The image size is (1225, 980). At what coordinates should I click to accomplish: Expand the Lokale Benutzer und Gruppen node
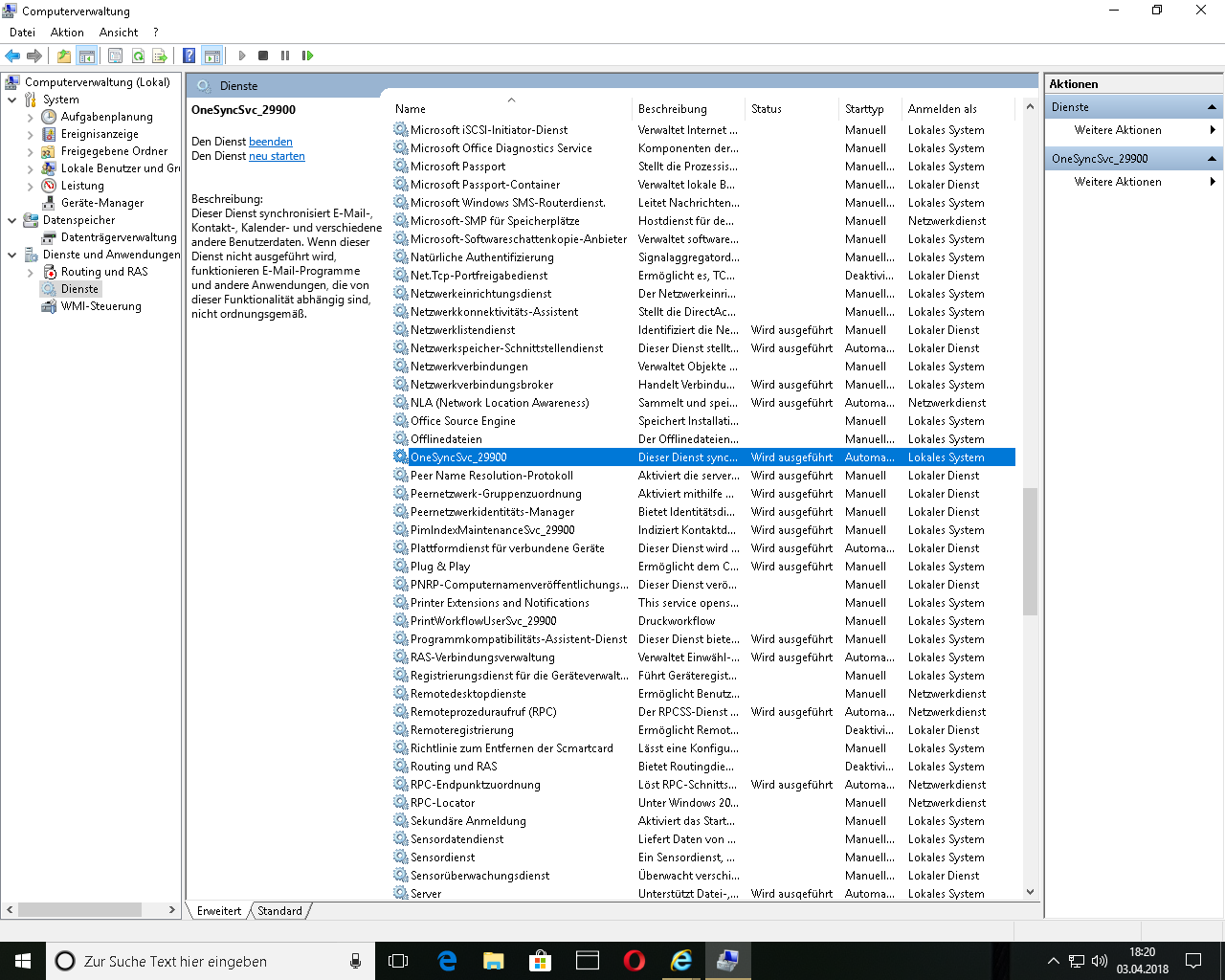30,168
